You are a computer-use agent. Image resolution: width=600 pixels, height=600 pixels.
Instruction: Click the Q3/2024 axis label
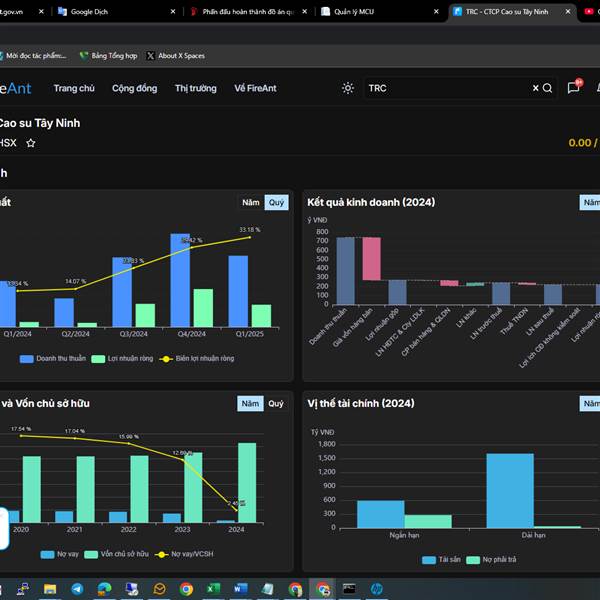134,334
